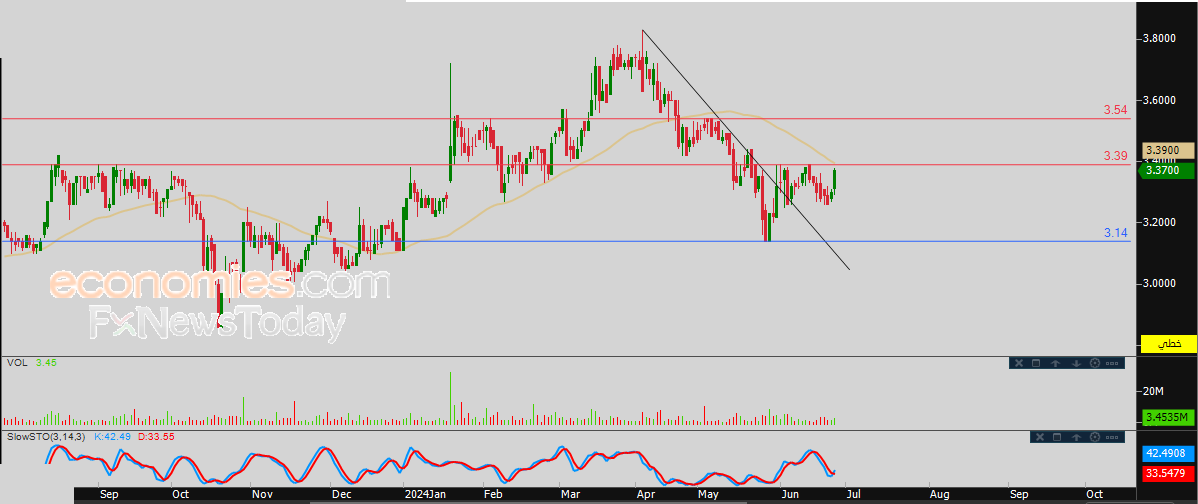This screenshot has height=504, width=1198.
Task: Maximize the VOL indicator panel
Action: (1036, 363)
